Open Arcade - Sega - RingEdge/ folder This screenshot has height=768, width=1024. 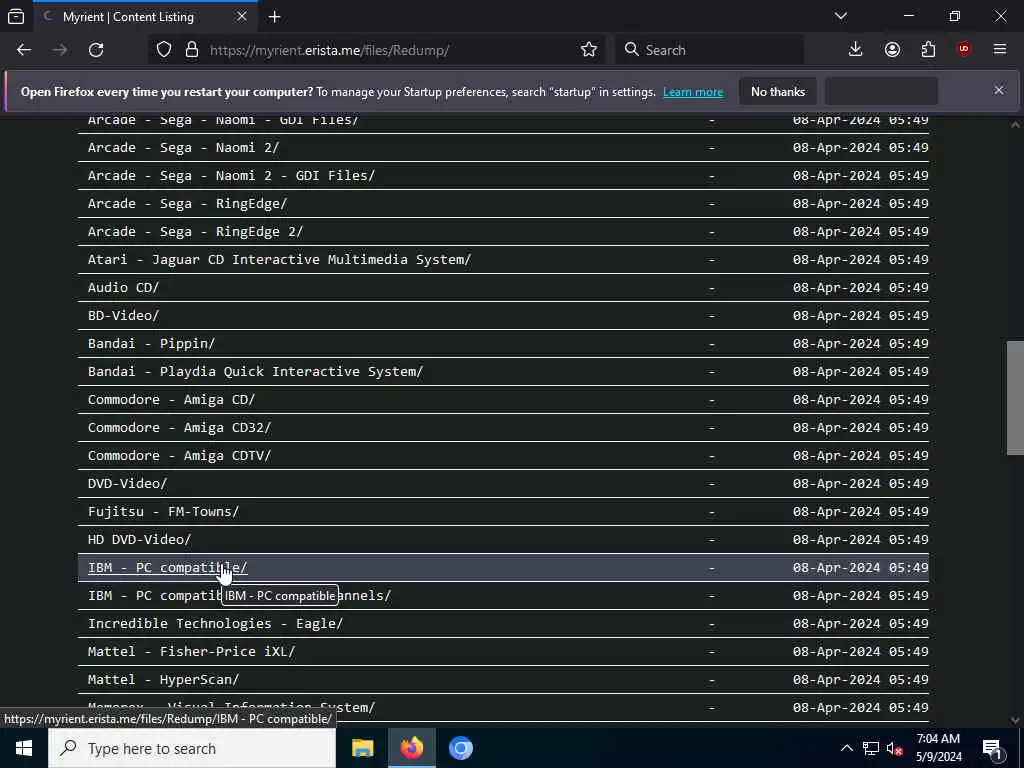[x=187, y=204]
